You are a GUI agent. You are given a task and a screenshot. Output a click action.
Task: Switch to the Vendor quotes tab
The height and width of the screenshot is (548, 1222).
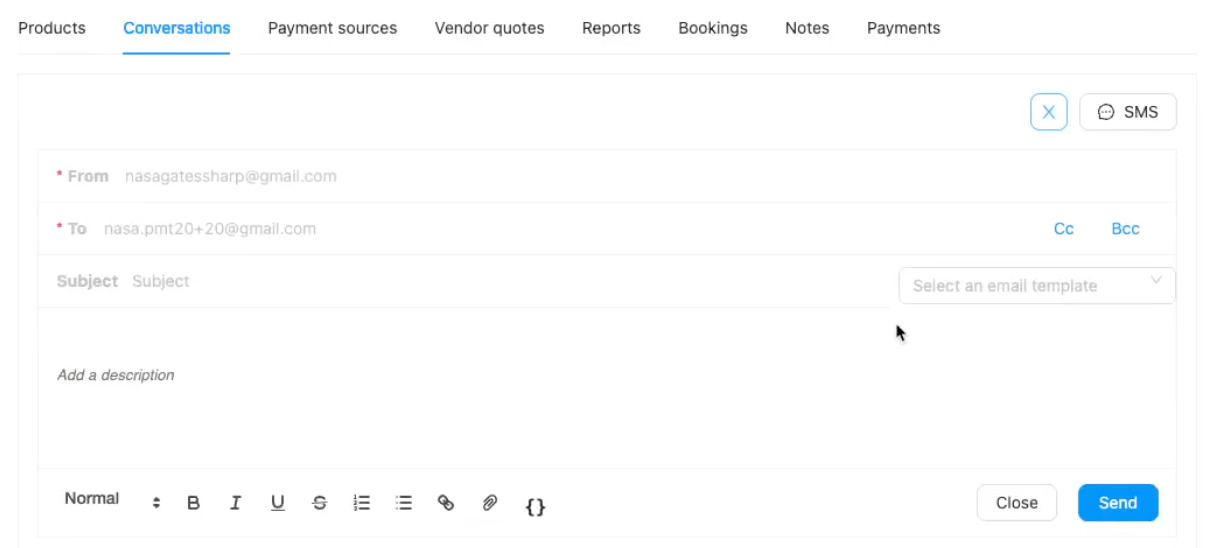coord(489,28)
